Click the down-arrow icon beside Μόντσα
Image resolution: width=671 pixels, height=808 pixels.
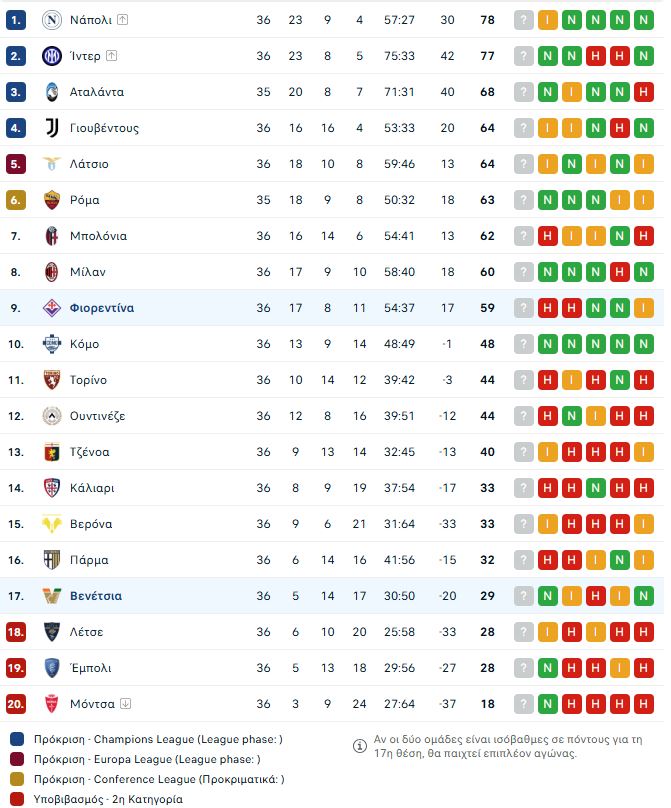[x=125, y=704]
